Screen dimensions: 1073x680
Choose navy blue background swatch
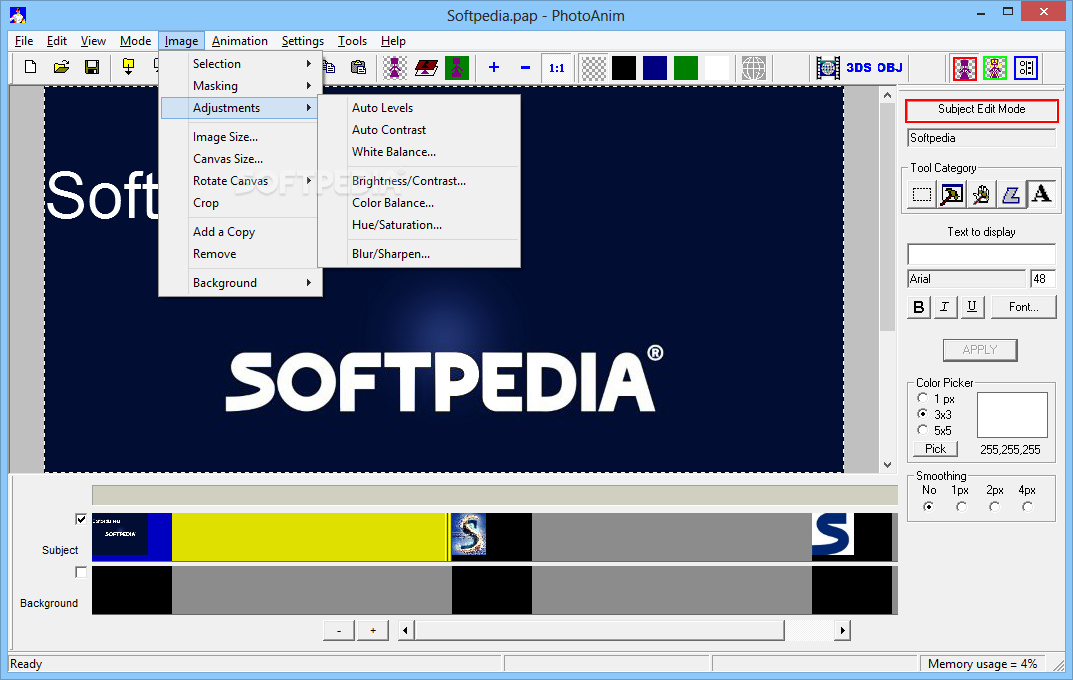coord(655,68)
